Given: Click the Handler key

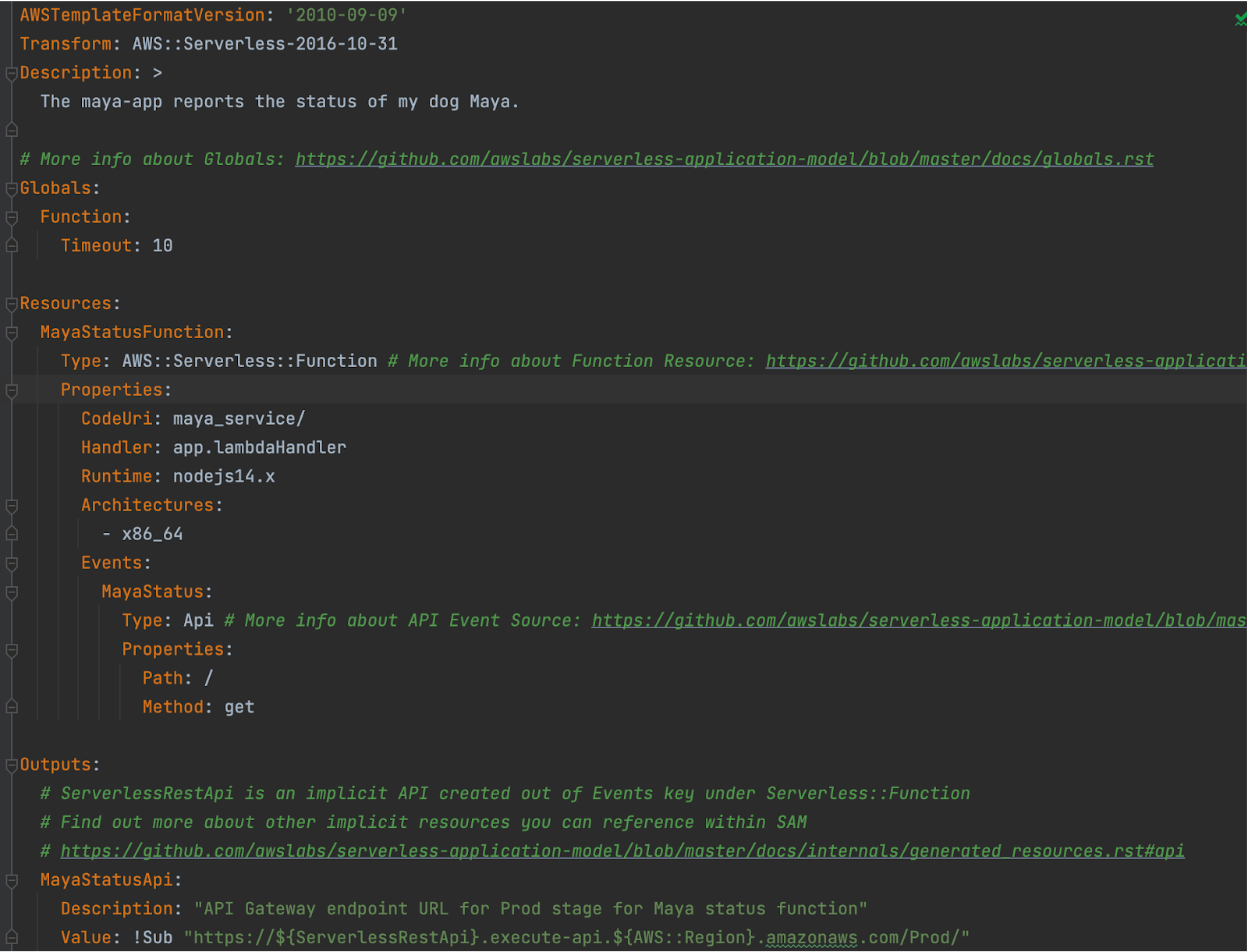Looking at the screenshot, I should pos(117,448).
